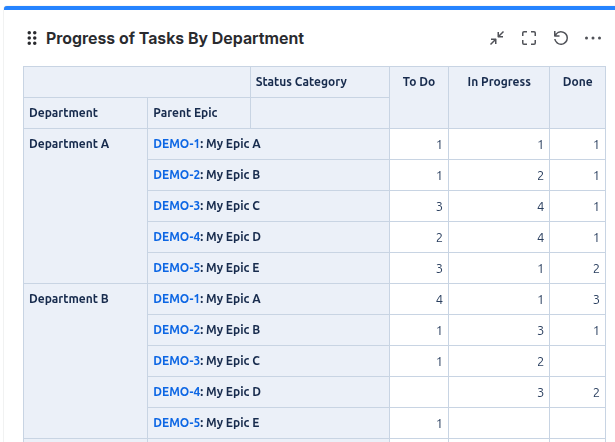Click DEMO-2 link in Department B
The width and height of the screenshot is (615, 442).
pos(176,330)
